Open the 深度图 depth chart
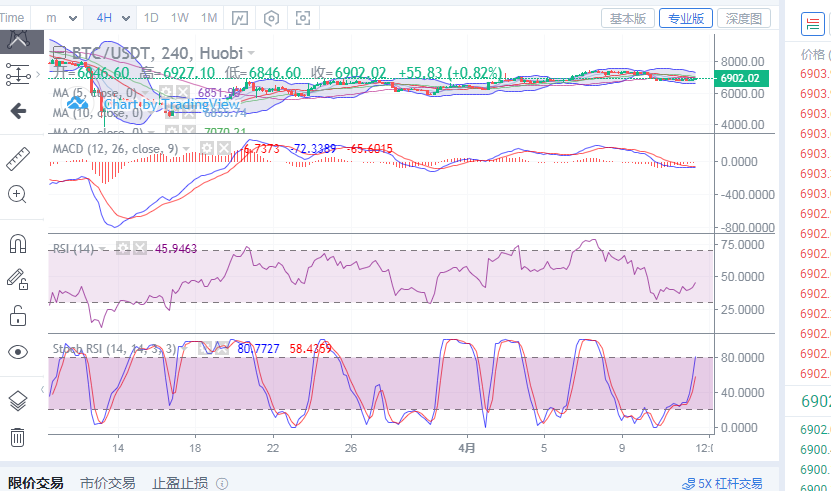The image size is (831, 491). click(x=744, y=19)
